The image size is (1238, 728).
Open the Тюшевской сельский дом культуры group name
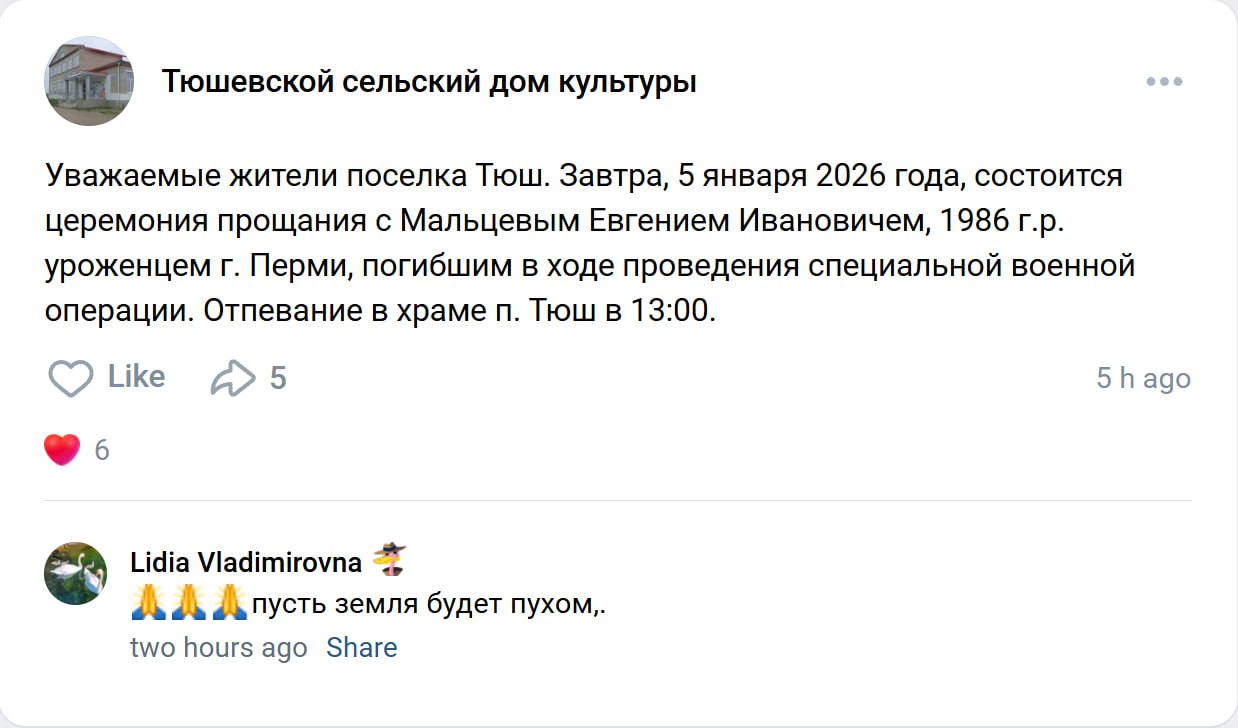click(x=429, y=82)
